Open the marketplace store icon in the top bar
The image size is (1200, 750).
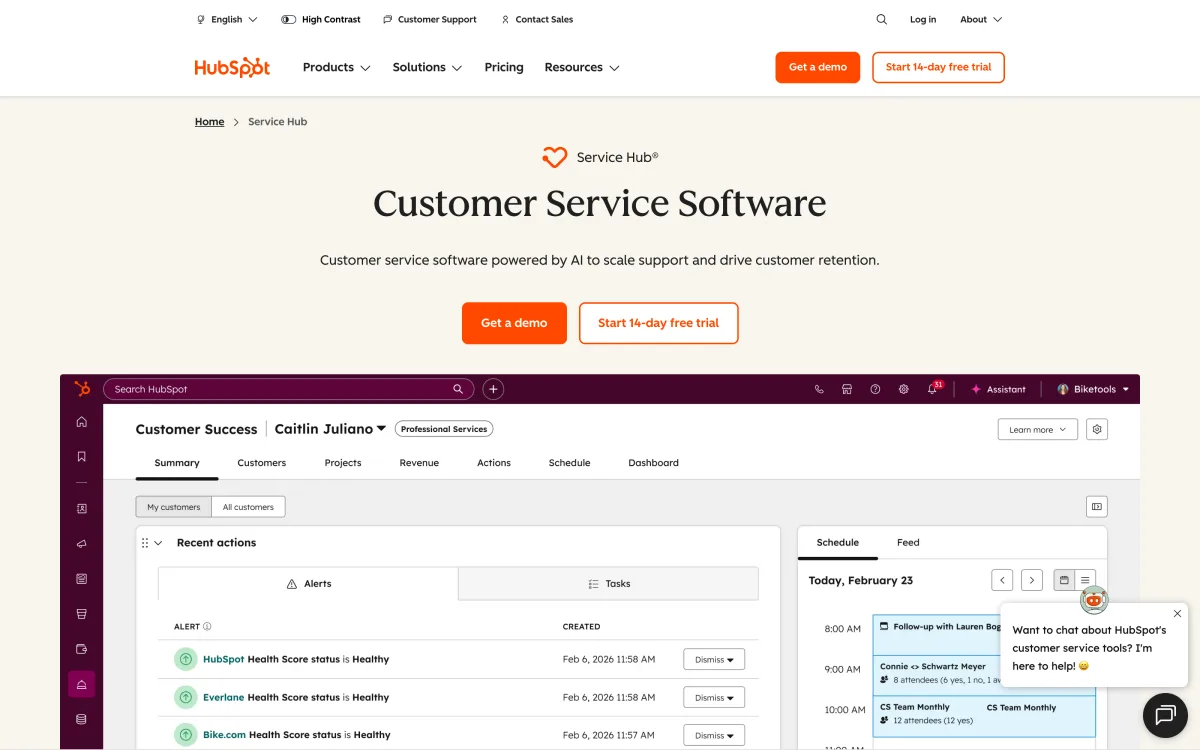click(x=847, y=389)
